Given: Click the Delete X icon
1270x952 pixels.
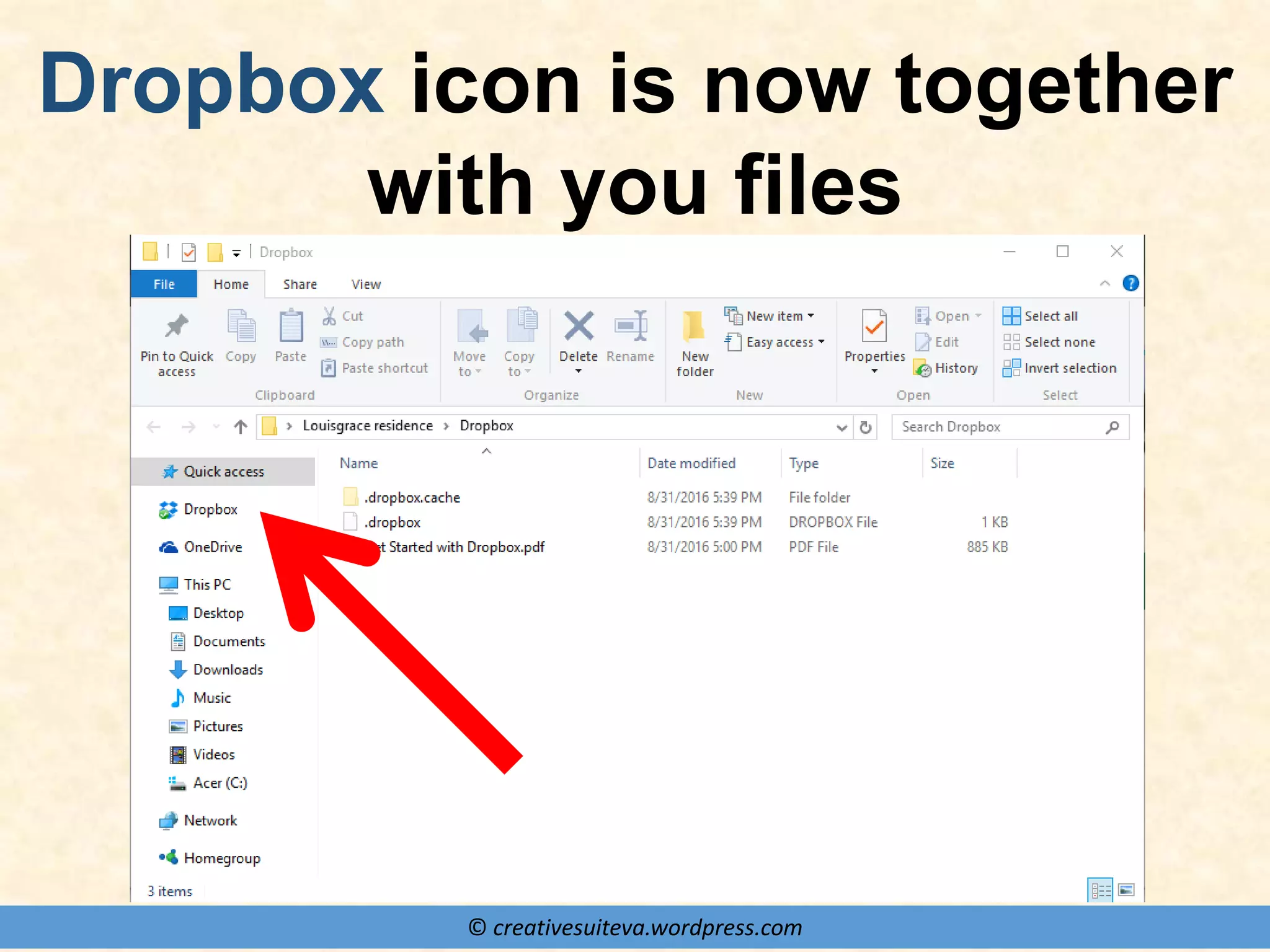Looking at the screenshot, I should [579, 326].
